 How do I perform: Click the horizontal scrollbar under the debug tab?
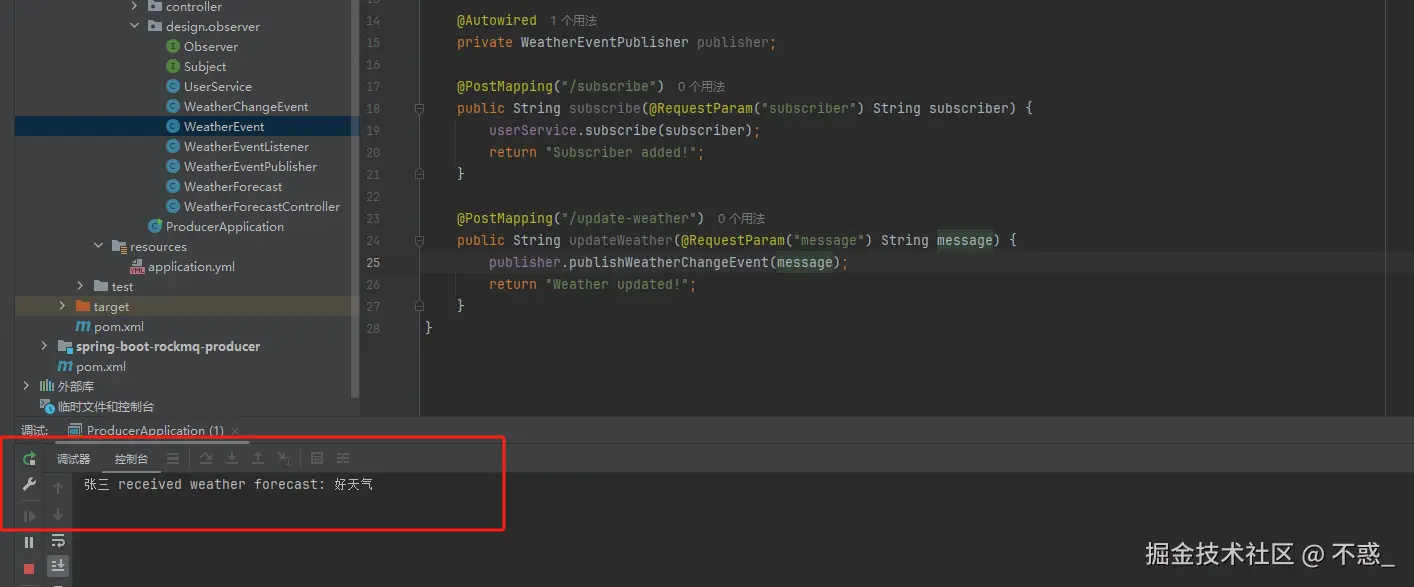[x=152, y=442]
